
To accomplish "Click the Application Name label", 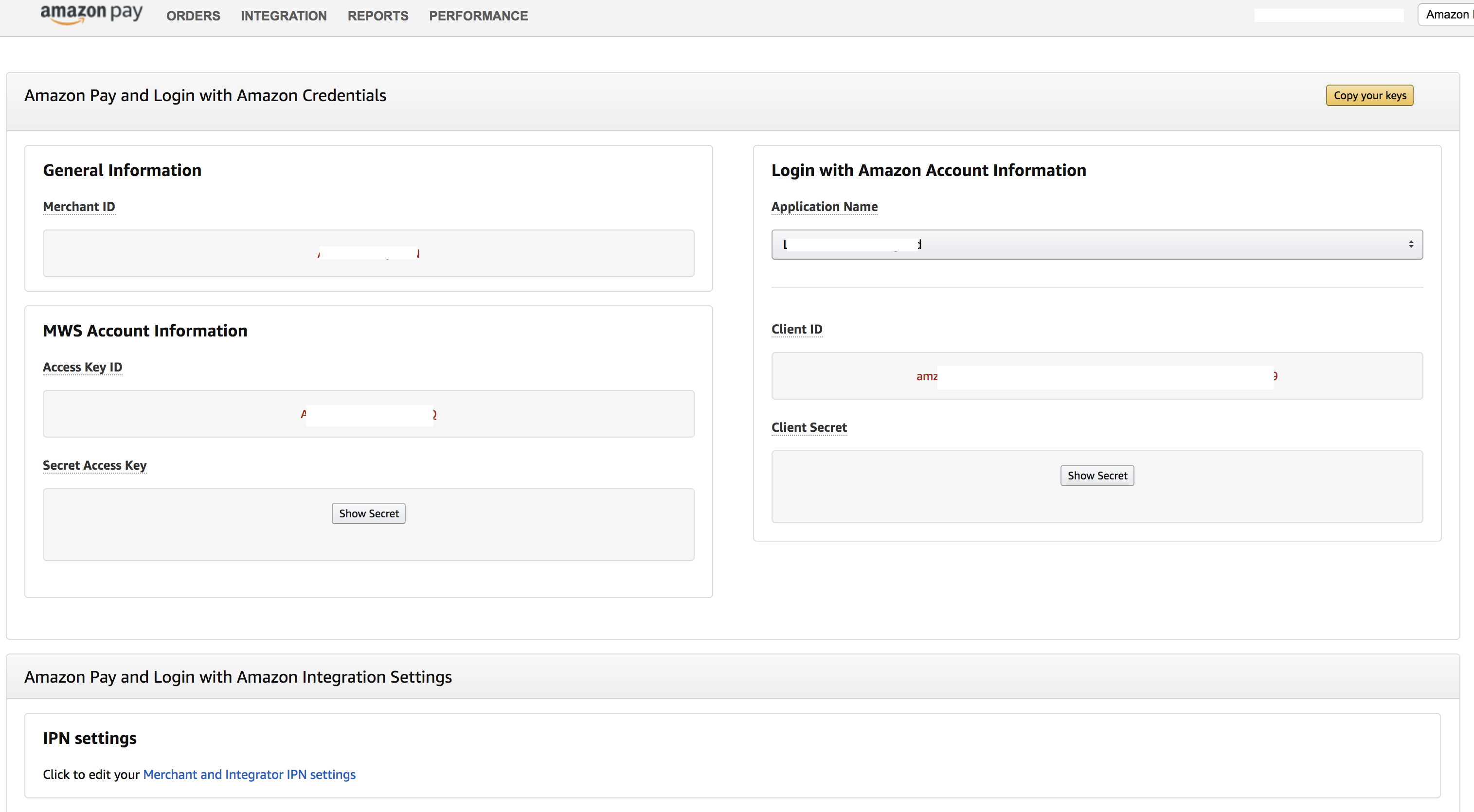I will (x=824, y=207).
